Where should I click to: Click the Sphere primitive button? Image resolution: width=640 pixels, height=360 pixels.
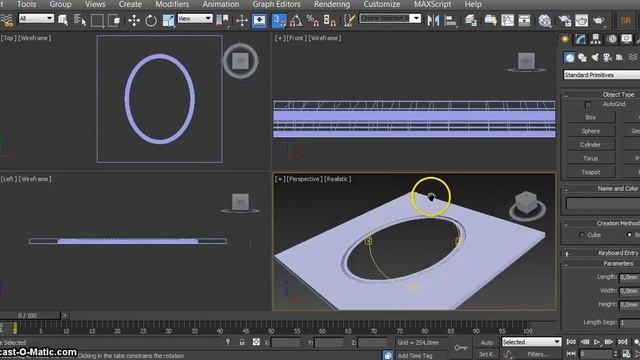click(591, 131)
